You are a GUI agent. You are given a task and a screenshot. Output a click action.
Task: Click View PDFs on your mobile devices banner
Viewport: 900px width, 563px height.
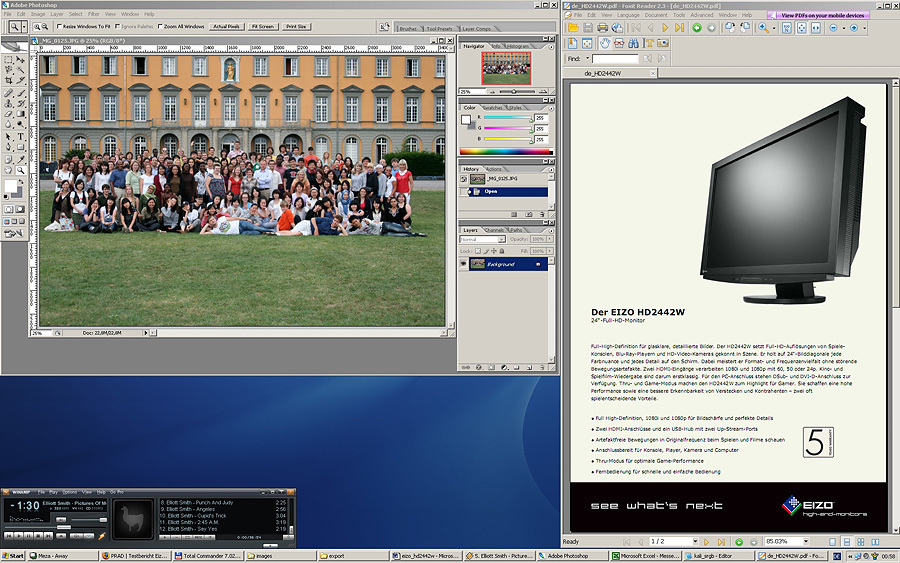point(818,15)
